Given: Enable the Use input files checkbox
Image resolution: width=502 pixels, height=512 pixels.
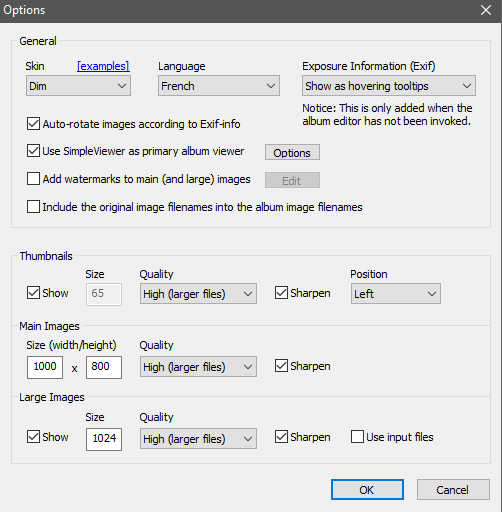Looking at the screenshot, I should 357,437.
